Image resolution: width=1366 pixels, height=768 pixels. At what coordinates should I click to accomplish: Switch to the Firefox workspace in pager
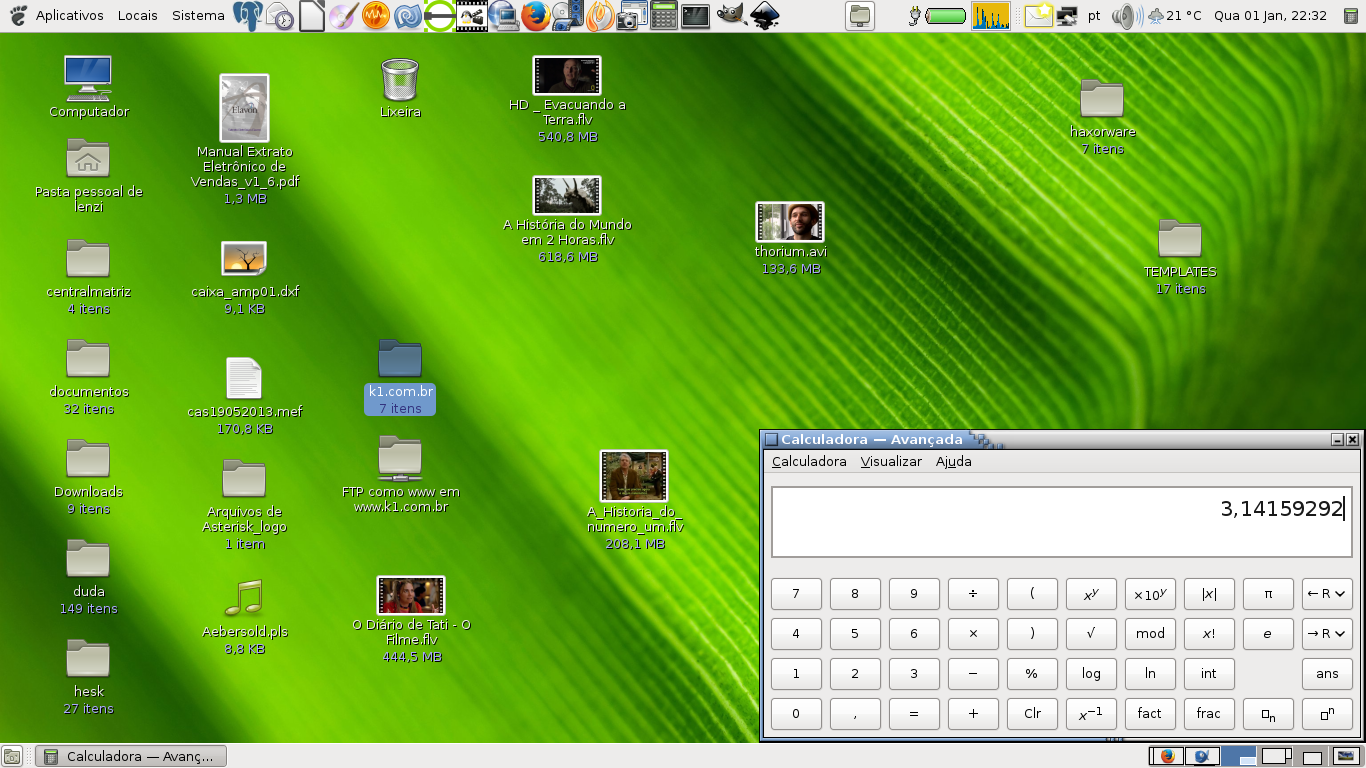coord(1167,756)
